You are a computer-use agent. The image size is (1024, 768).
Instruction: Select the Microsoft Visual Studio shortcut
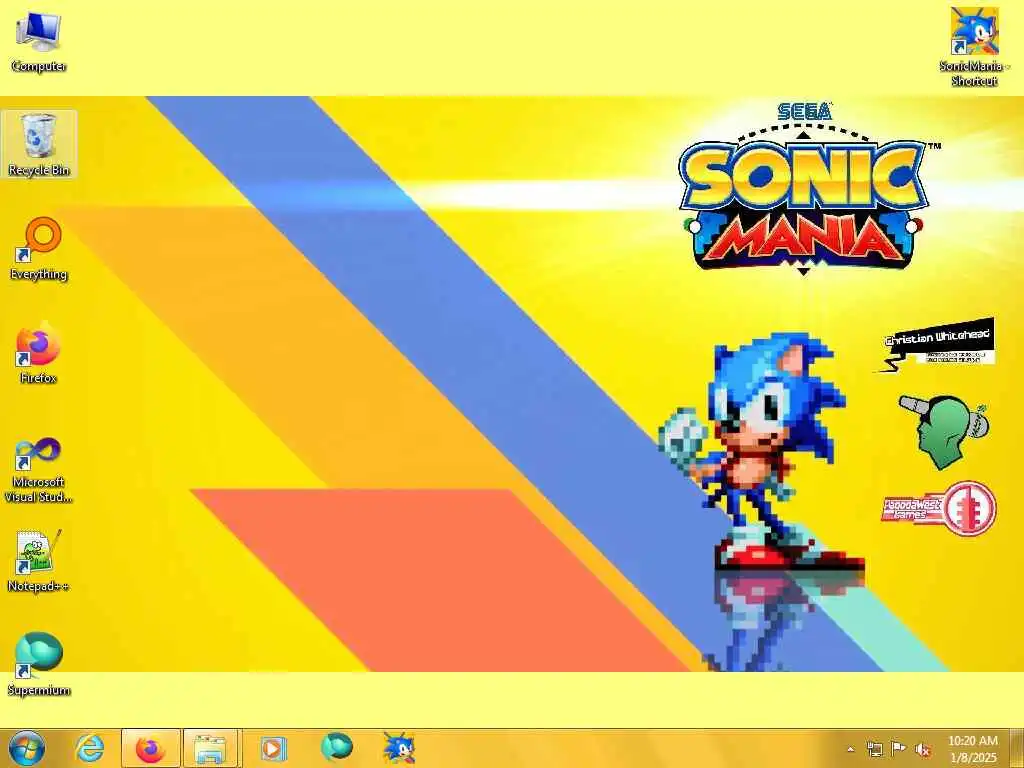point(39,470)
